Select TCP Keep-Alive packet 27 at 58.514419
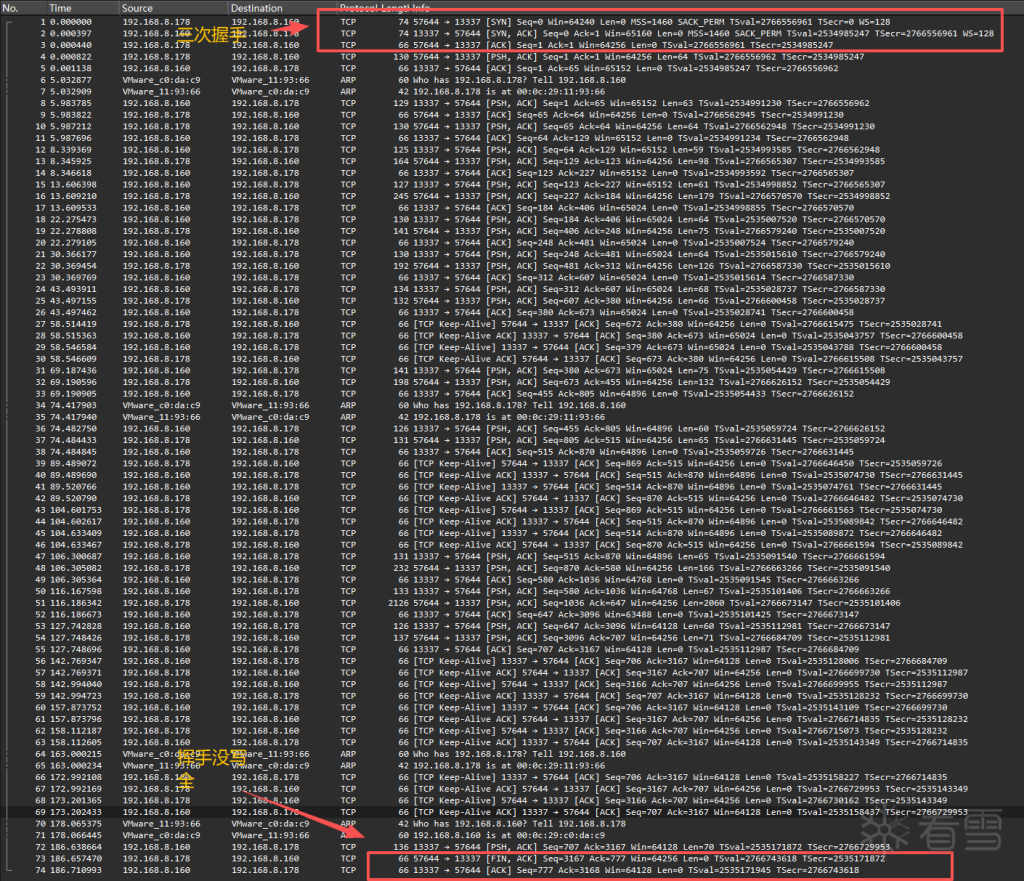1024x881 pixels. click(x=512, y=324)
